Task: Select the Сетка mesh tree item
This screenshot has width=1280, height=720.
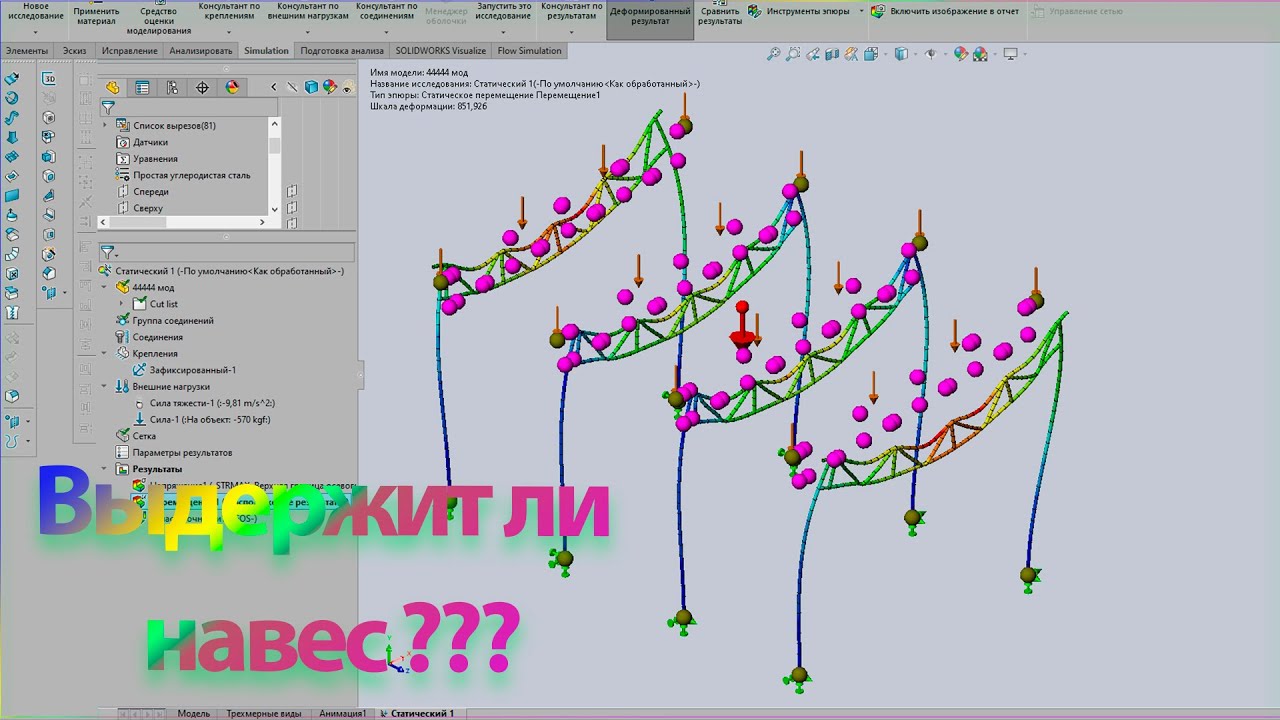Action: [136, 436]
